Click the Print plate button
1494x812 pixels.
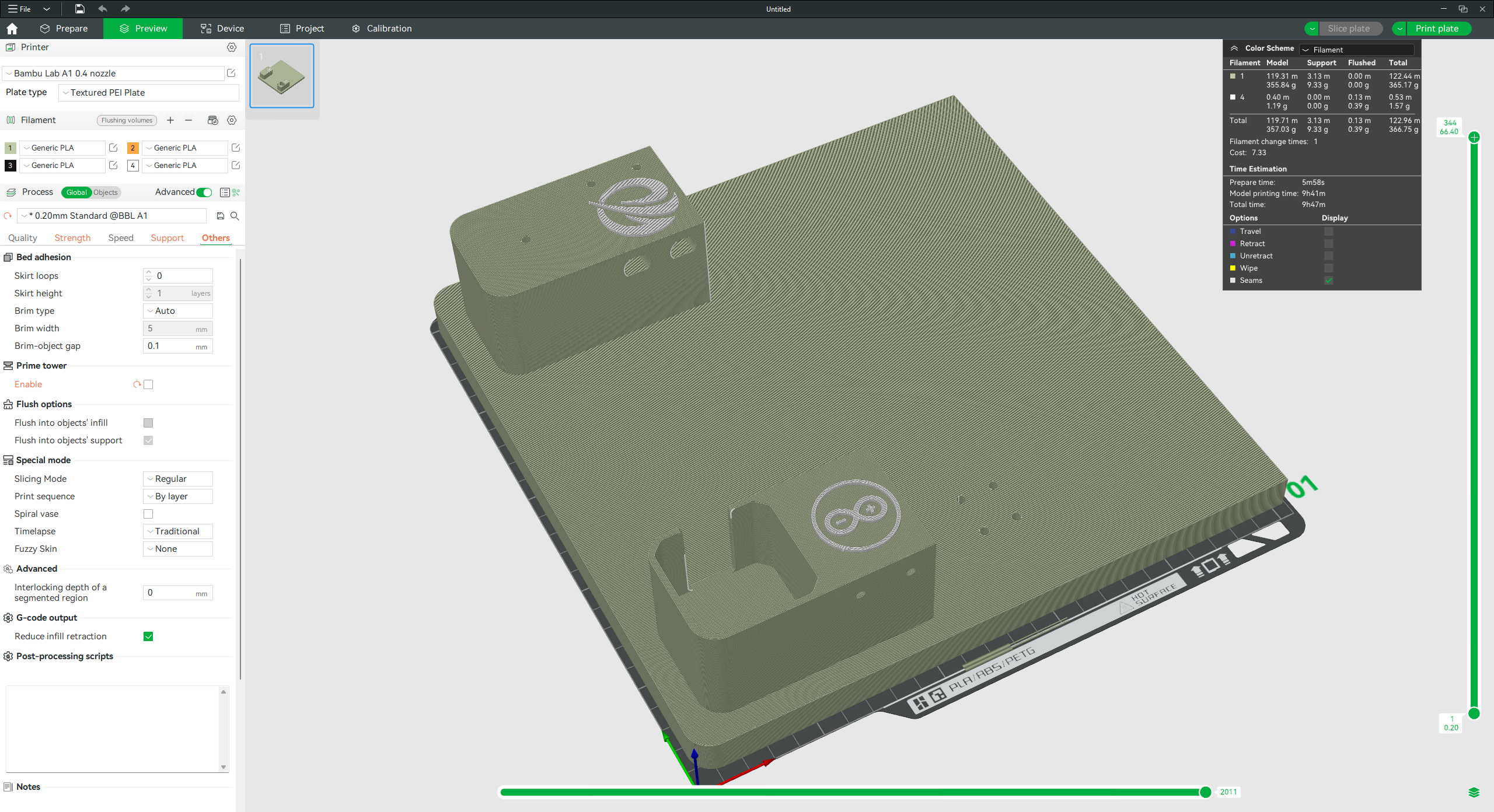click(x=1436, y=29)
